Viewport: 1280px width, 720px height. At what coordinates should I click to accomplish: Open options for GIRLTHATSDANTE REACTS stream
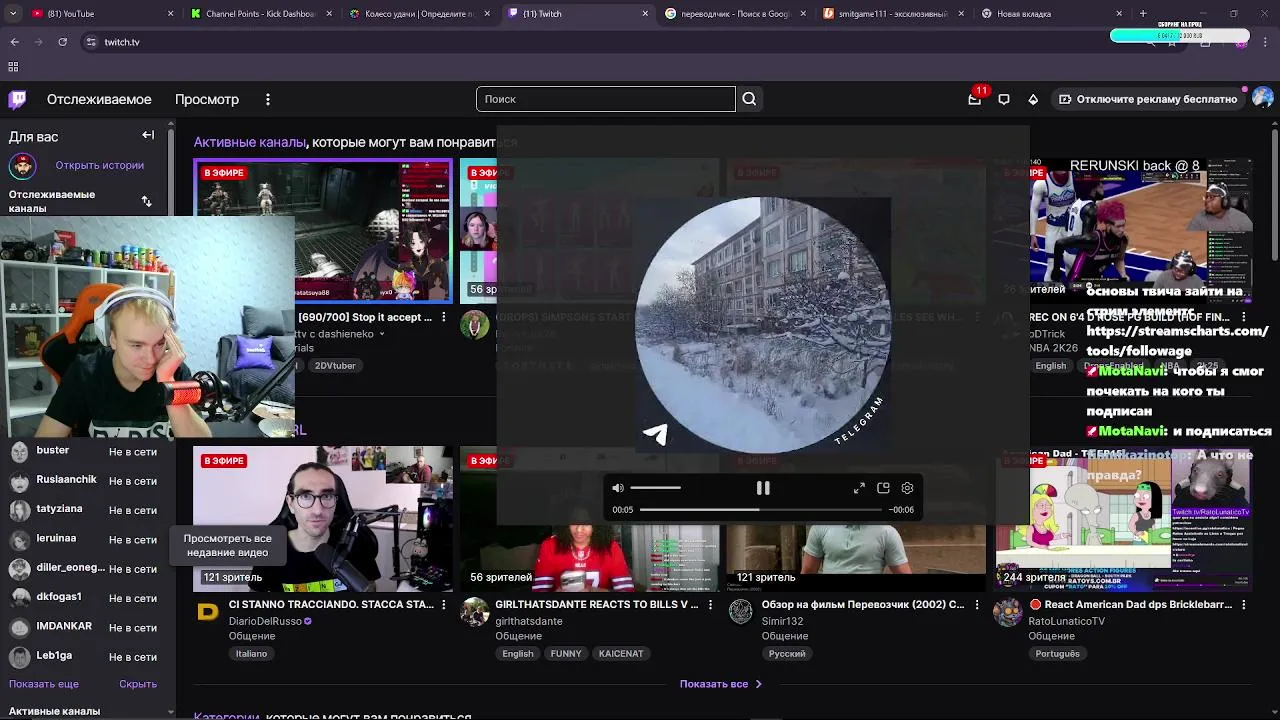point(711,605)
